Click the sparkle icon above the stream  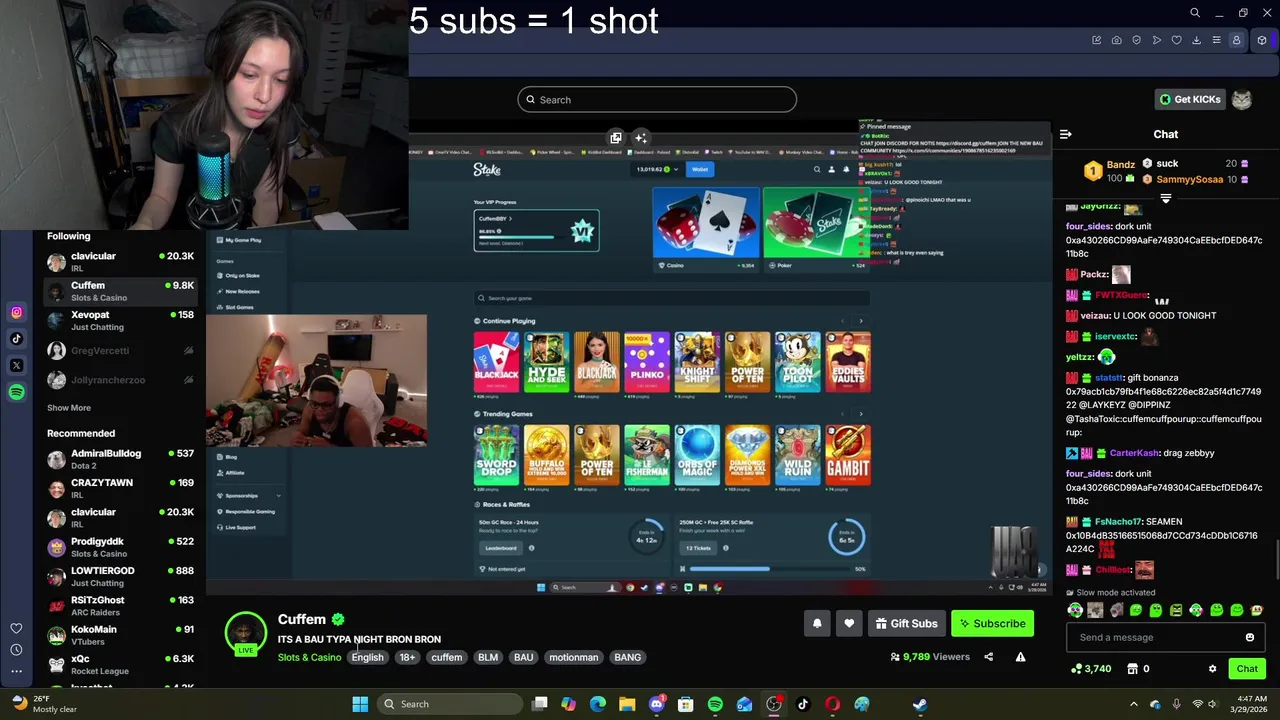641,138
